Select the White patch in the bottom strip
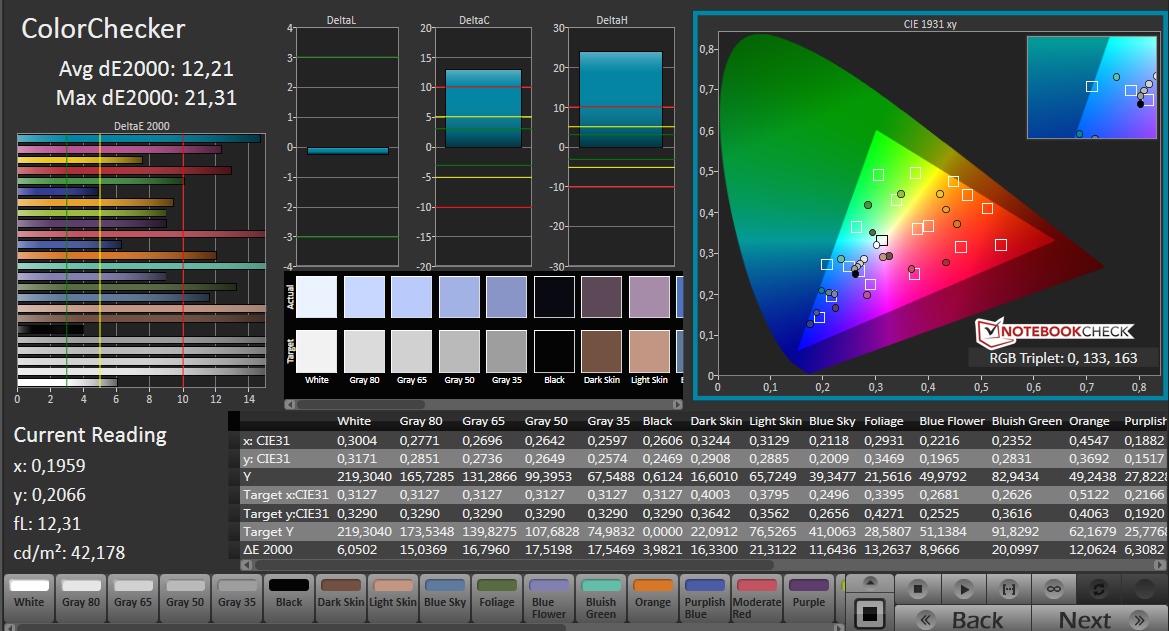 coord(29,593)
